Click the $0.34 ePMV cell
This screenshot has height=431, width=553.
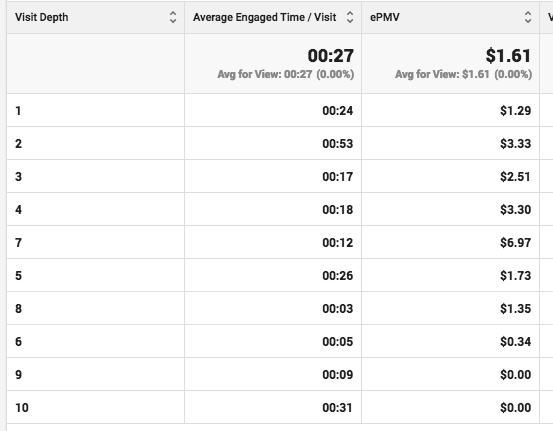(x=450, y=341)
